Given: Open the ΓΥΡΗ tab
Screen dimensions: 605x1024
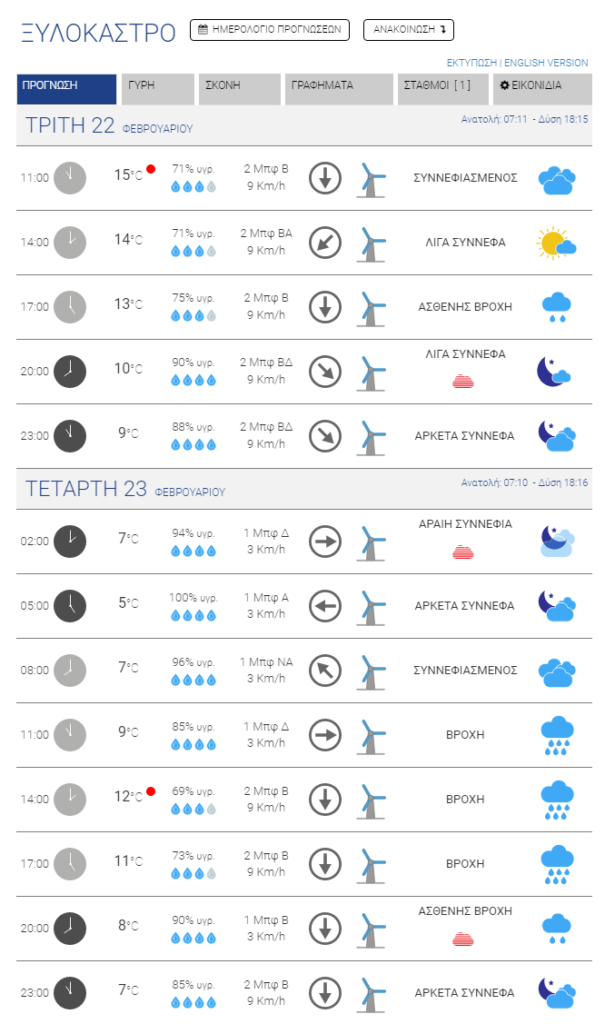Looking at the screenshot, I should tap(158, 89).
